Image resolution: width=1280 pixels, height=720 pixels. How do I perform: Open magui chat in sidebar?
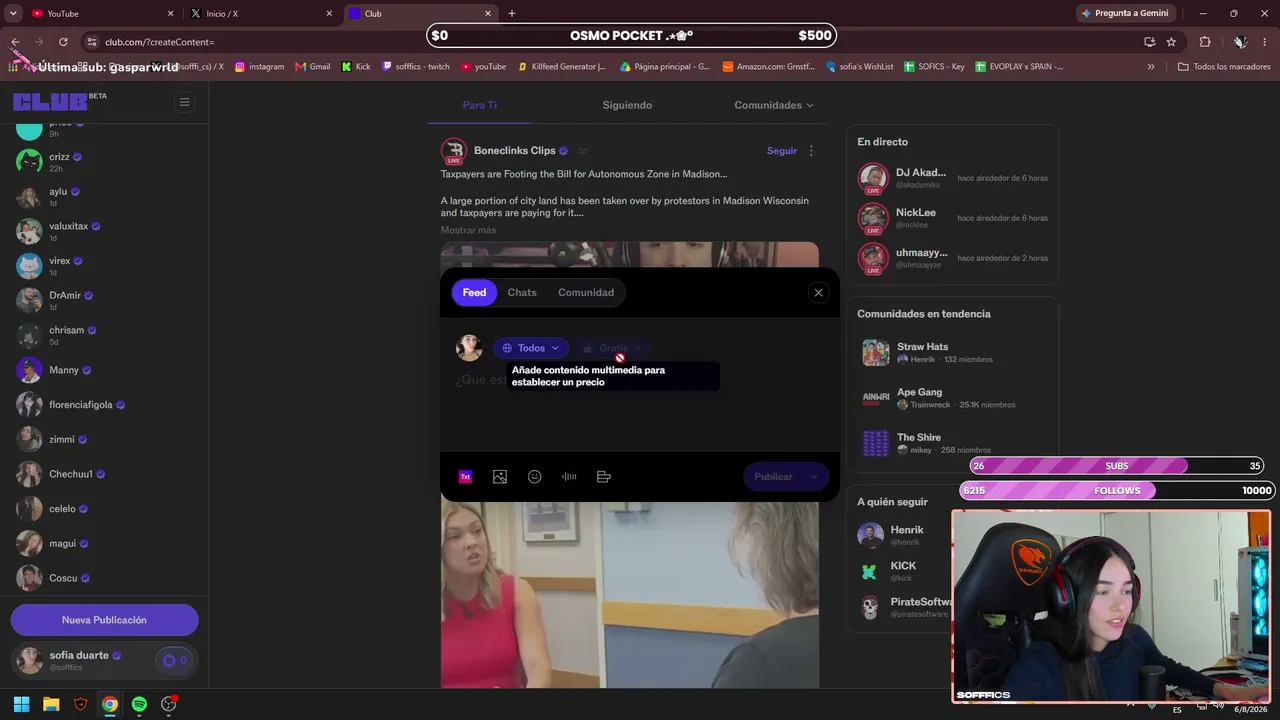[104, 544]
